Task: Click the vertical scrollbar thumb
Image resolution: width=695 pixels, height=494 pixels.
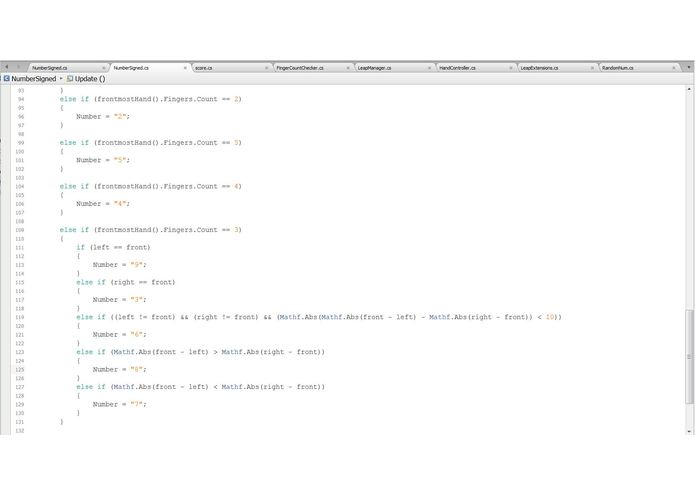Action: (x=689, y=357)
